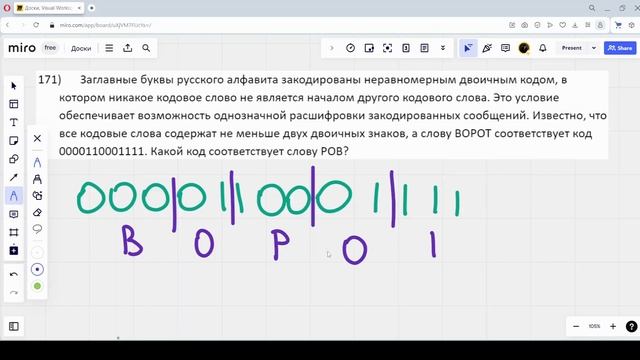Redo the last action
Viewport: 640px width, 360px height.
14,292
